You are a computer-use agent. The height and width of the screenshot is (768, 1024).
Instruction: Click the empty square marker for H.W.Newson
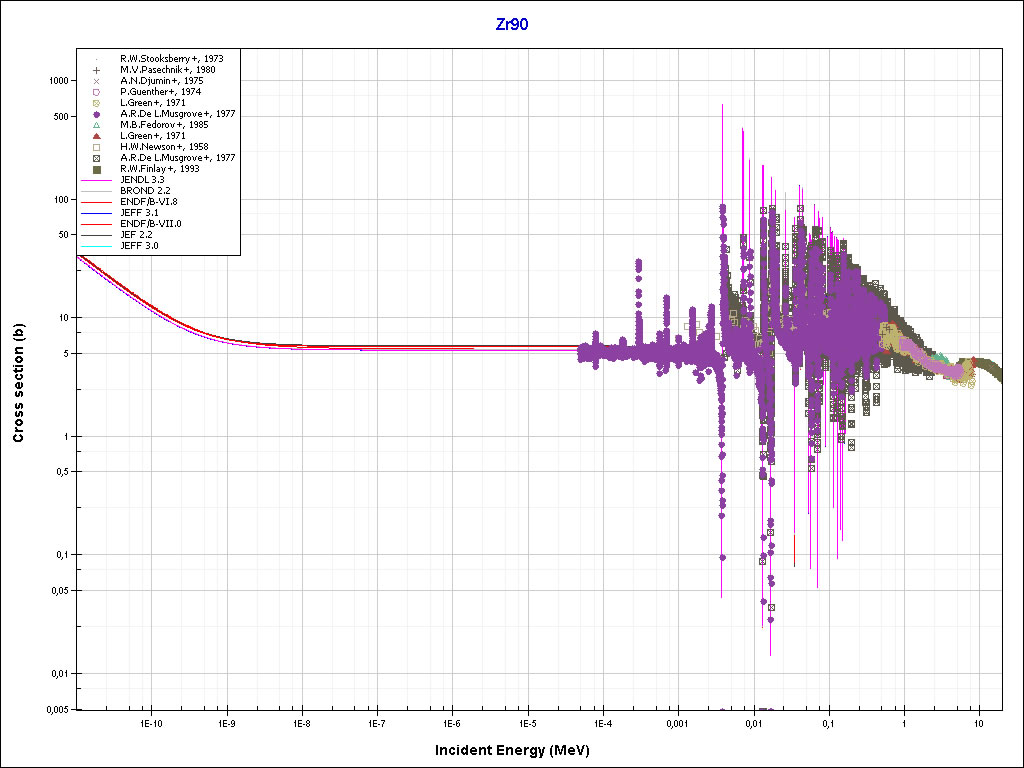point(96,147)
